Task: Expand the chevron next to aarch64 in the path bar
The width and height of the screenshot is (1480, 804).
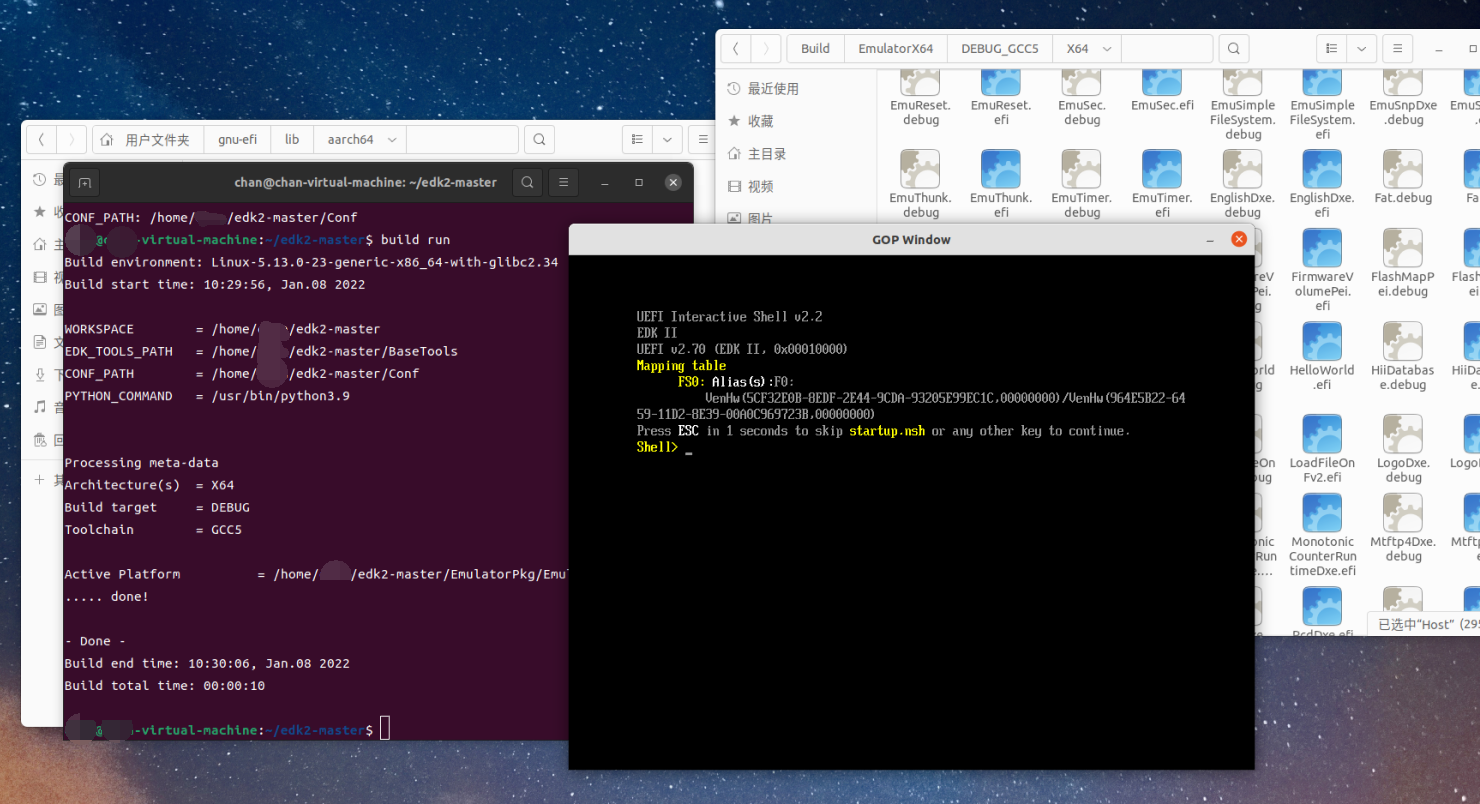Action: pos(391,139)
